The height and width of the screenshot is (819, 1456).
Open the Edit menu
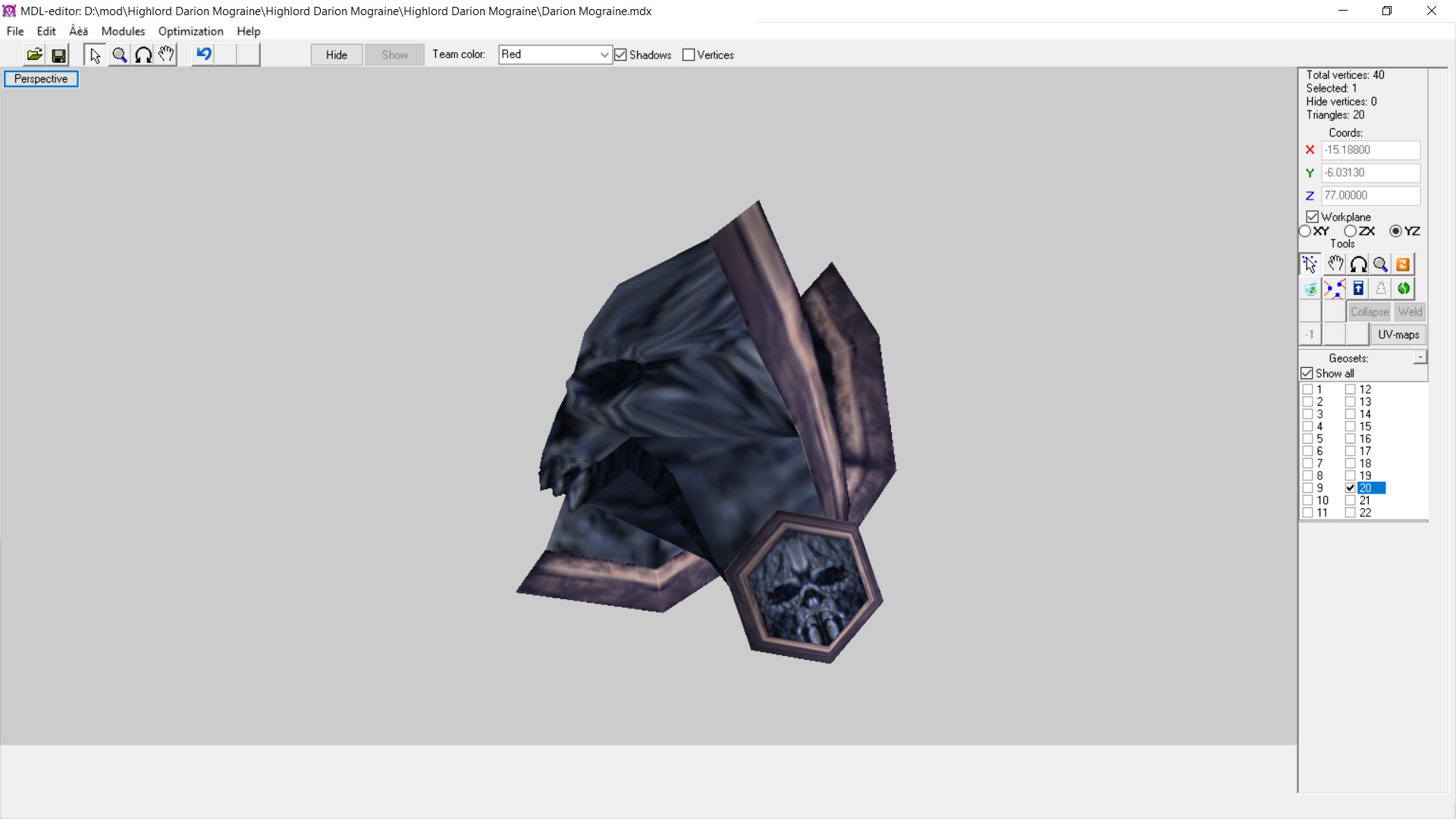pyautogui.click(x=46, y=31)
